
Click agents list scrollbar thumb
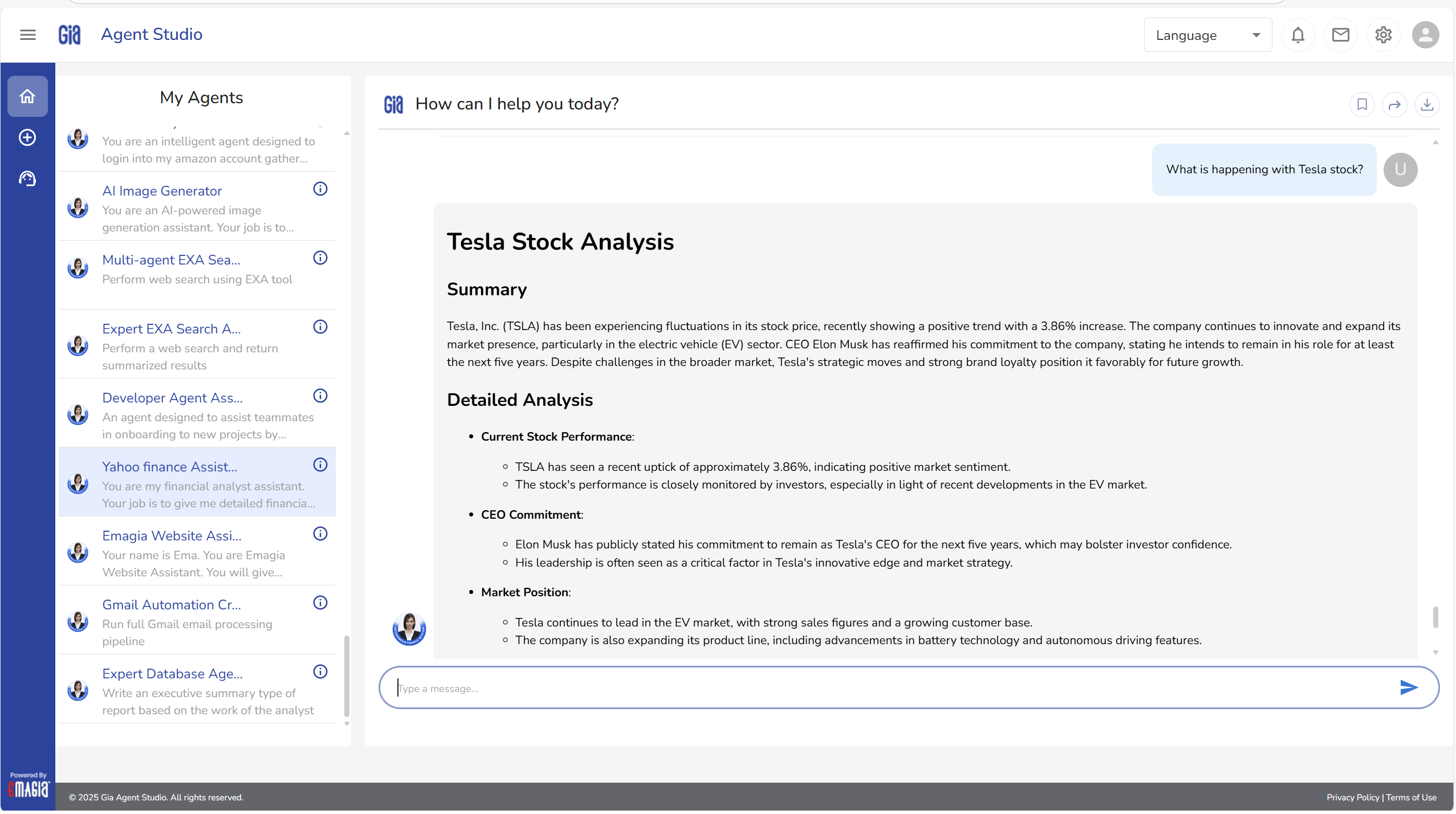coord(347,675)
